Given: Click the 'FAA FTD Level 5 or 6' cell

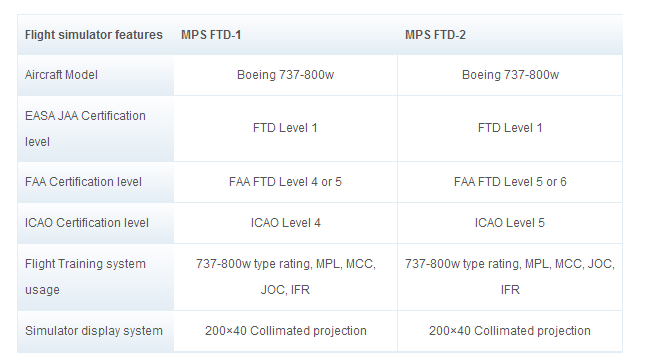Looking at the screenshot, I should point(510,182).
